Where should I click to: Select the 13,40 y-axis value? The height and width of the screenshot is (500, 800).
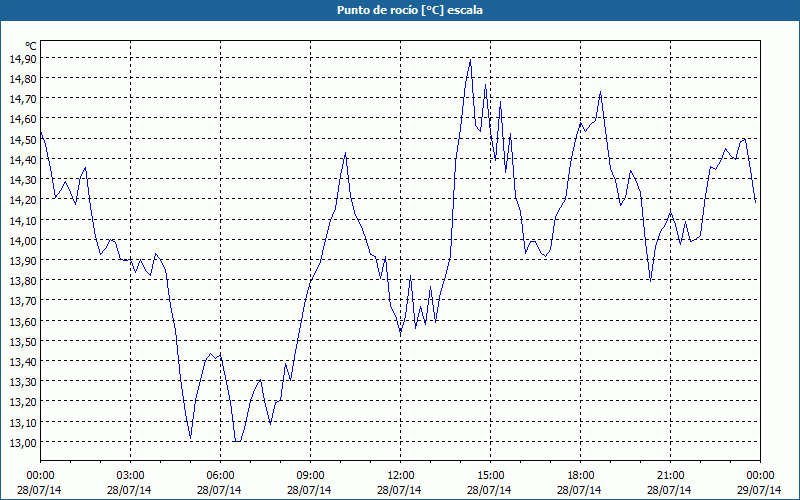tap(23, 362)
